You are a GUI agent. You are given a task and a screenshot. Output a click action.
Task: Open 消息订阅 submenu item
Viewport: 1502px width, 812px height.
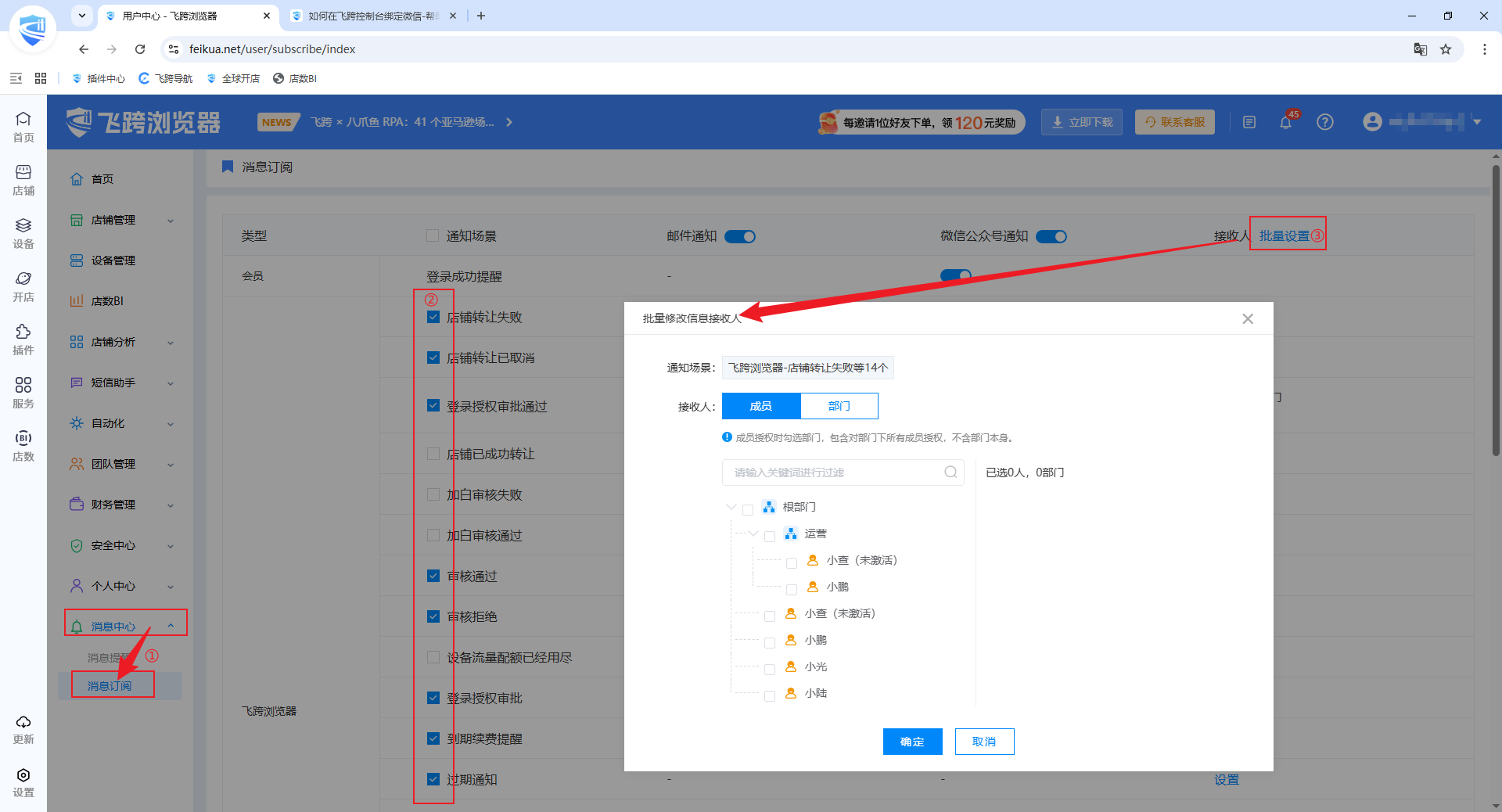[110, 686]
